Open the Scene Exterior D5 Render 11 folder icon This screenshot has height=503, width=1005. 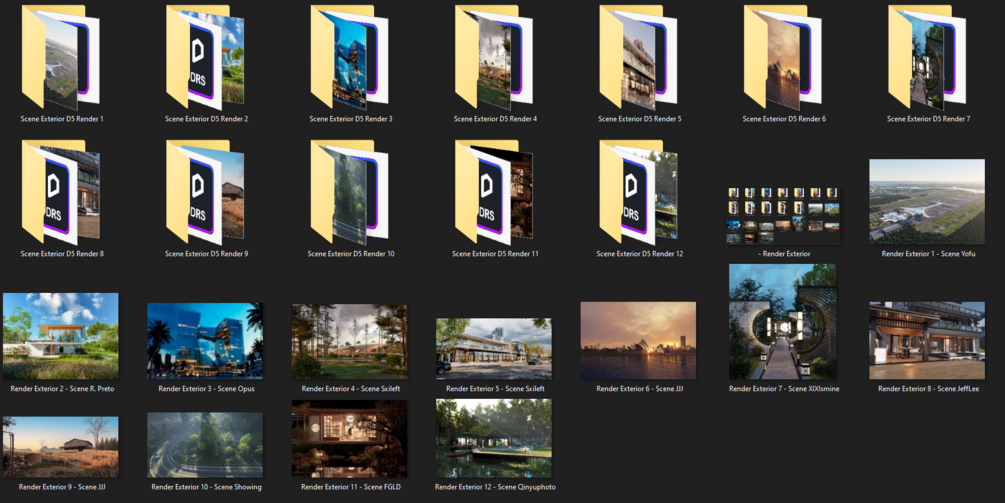(x=494, y=192)
